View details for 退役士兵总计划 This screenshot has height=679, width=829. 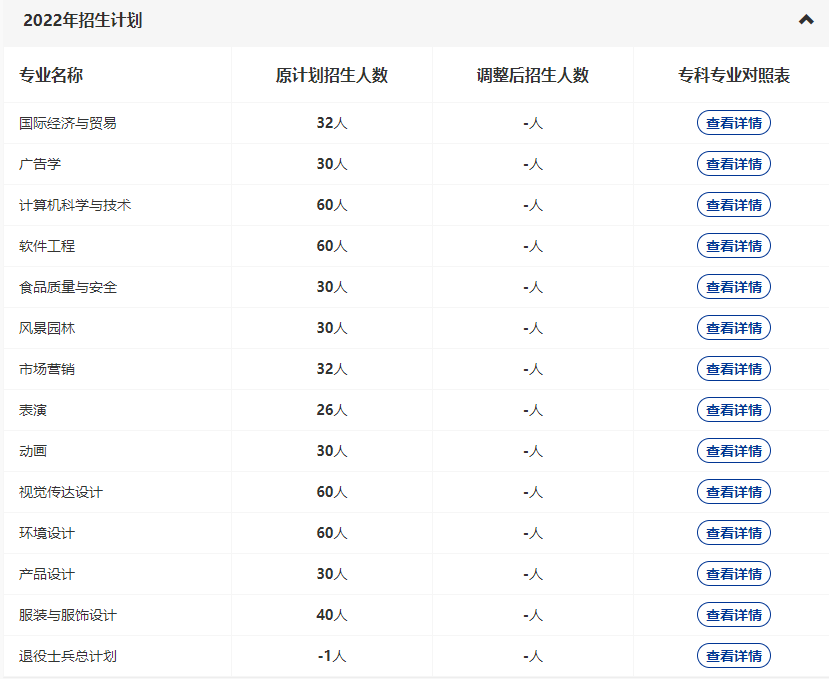click(x=734, y=656)
